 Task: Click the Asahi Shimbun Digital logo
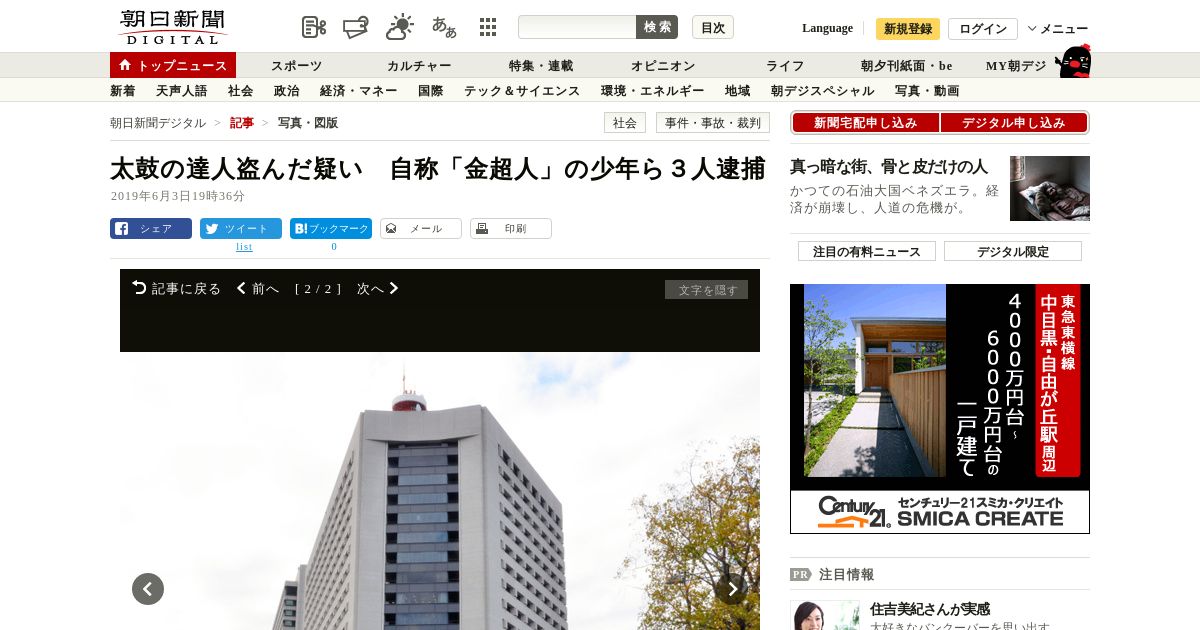coord(172,27)
